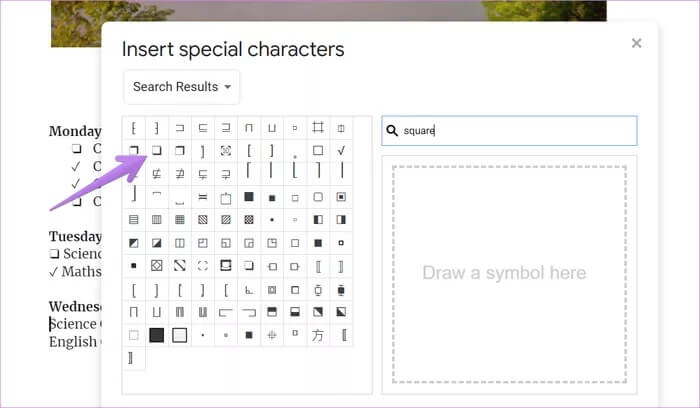Insert the square with diagonal double arrow

(x=180, y=266)
